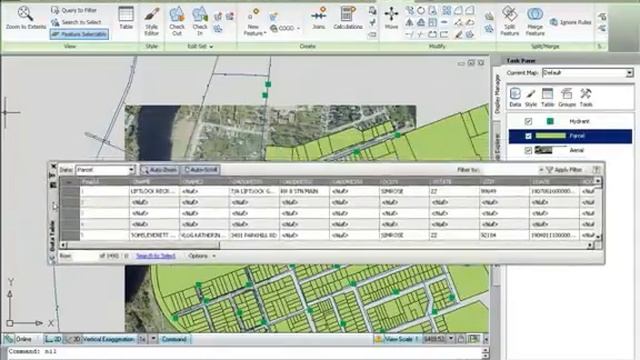Click the Filter by input field
The width and height of the screenshot is (640, 360).
point(510,170)
